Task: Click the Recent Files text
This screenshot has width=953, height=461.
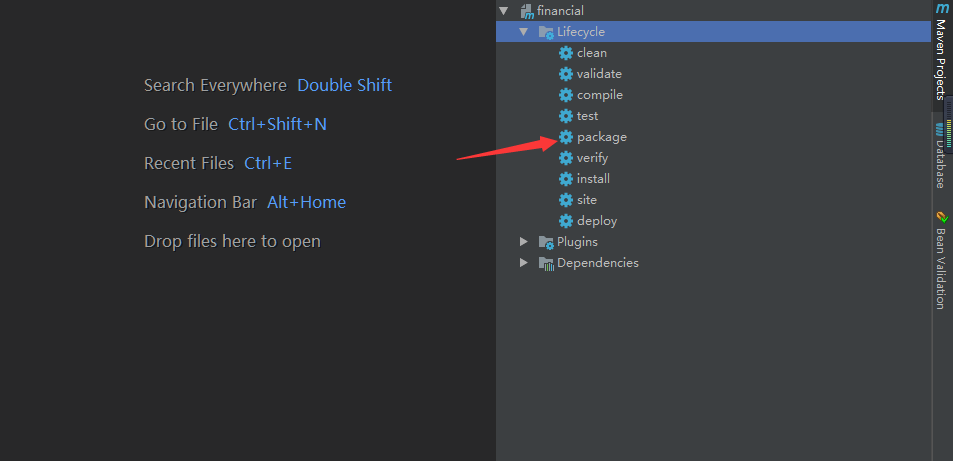Action: click(189, 163)
